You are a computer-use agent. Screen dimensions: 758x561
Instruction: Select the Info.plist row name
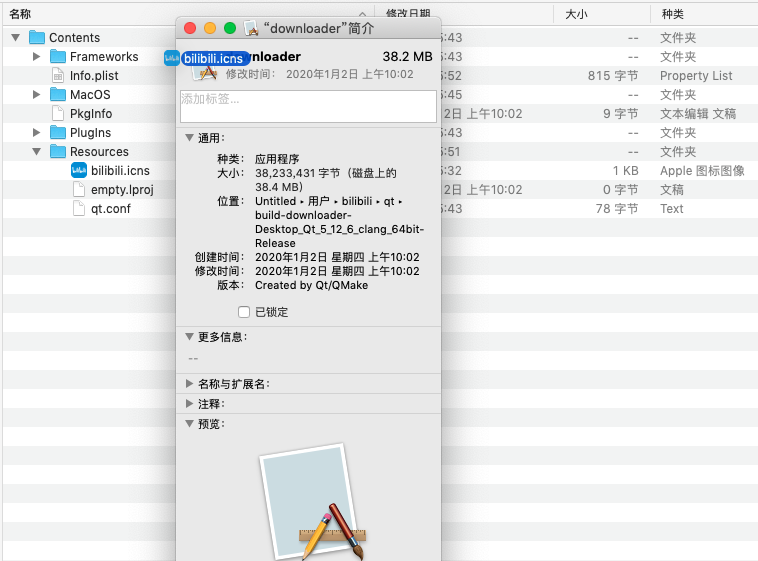pyautogui.click(x=94, y=75)
